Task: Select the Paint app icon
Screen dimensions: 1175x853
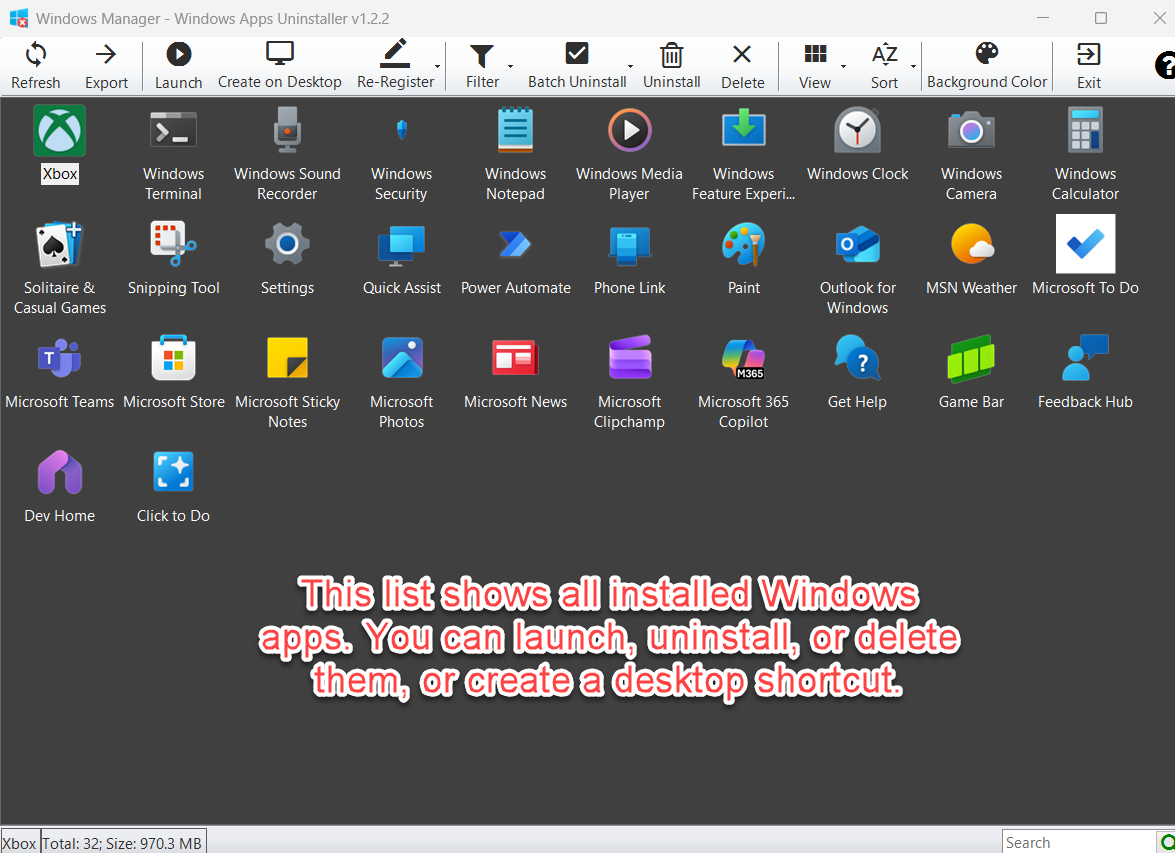Action: 743,258
